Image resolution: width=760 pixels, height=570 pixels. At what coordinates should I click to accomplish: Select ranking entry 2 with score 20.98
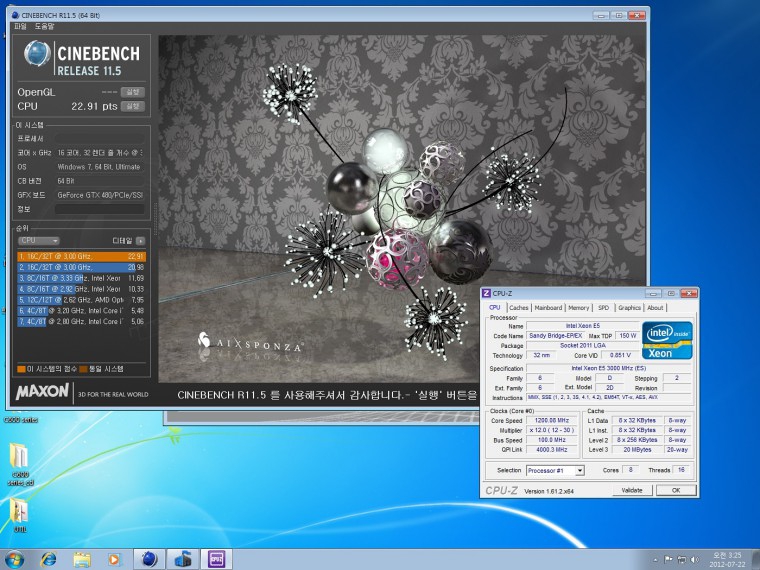[x=81, y=267]
